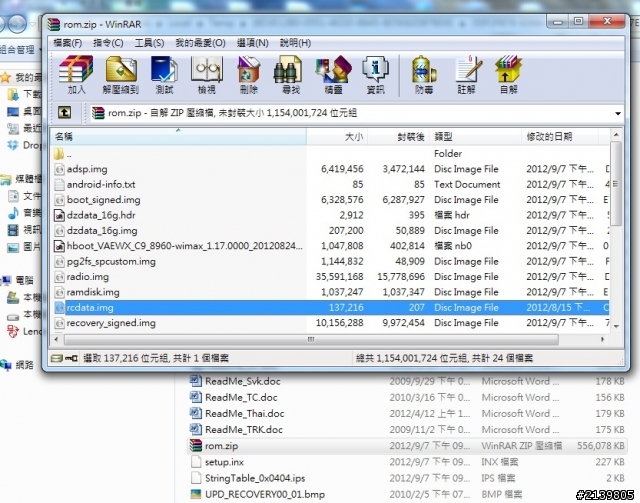Select recovery_signed.img row
640x503 pixels.
coord(331,323)
